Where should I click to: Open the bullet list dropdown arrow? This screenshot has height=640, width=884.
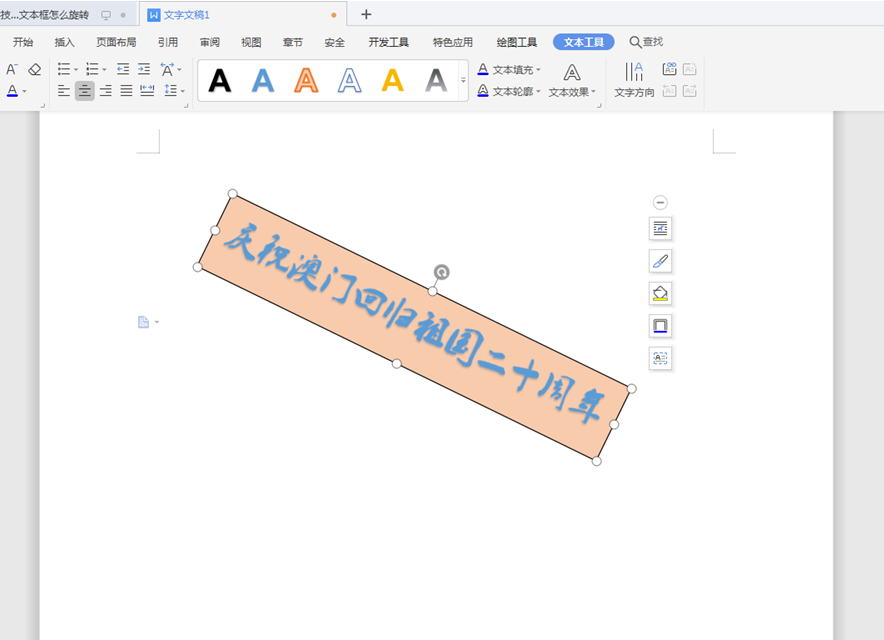[x=77, y=68]
